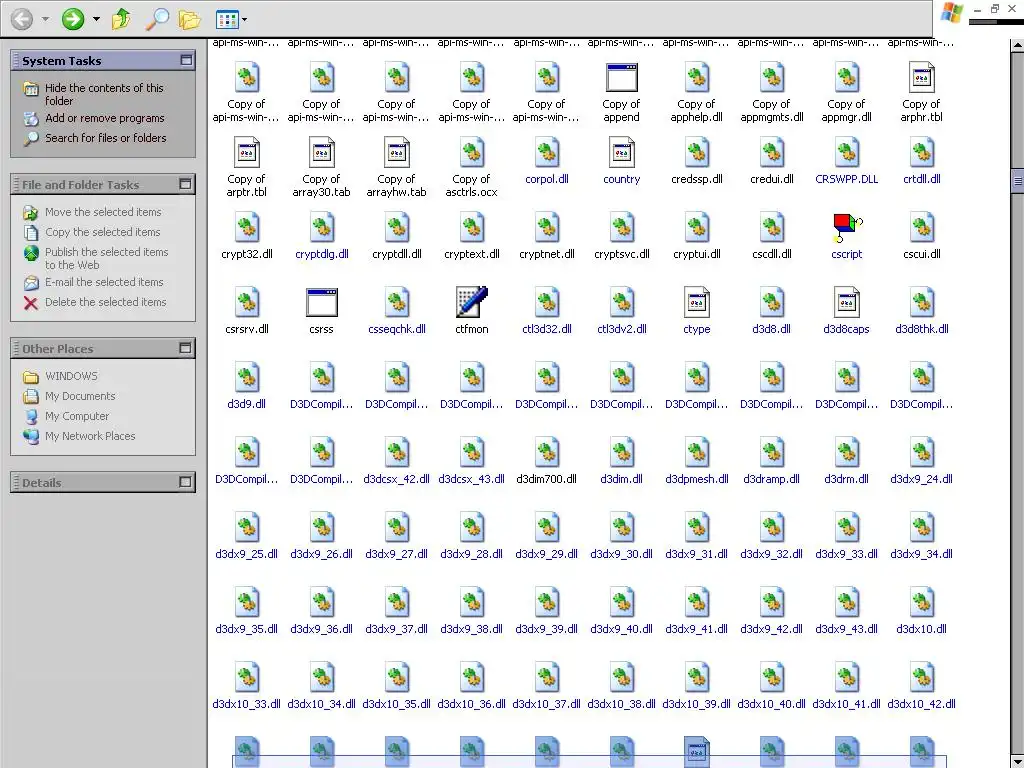Click the d3dpmesh.dll file name

click(697, 479)
